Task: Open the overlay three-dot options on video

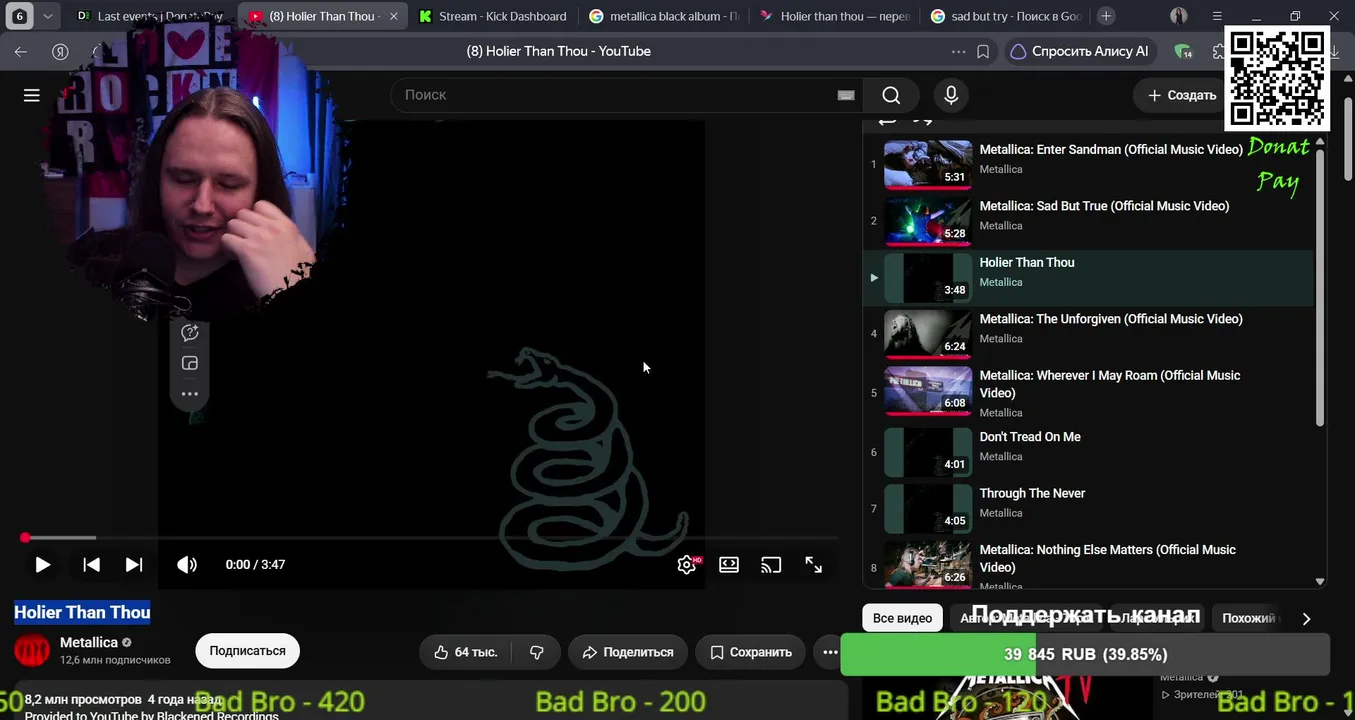Action: coord(190,394)
